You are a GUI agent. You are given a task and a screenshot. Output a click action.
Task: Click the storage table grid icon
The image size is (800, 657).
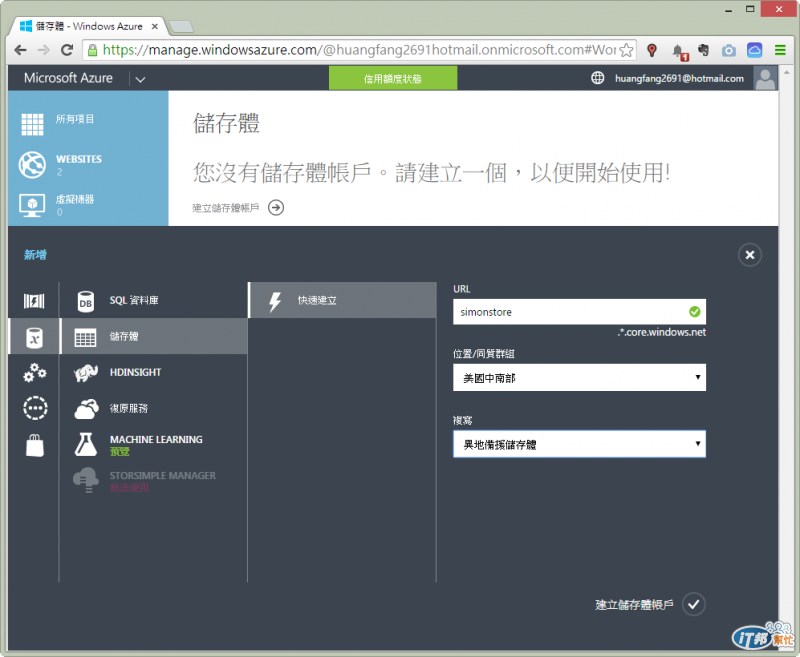point(85,337)
